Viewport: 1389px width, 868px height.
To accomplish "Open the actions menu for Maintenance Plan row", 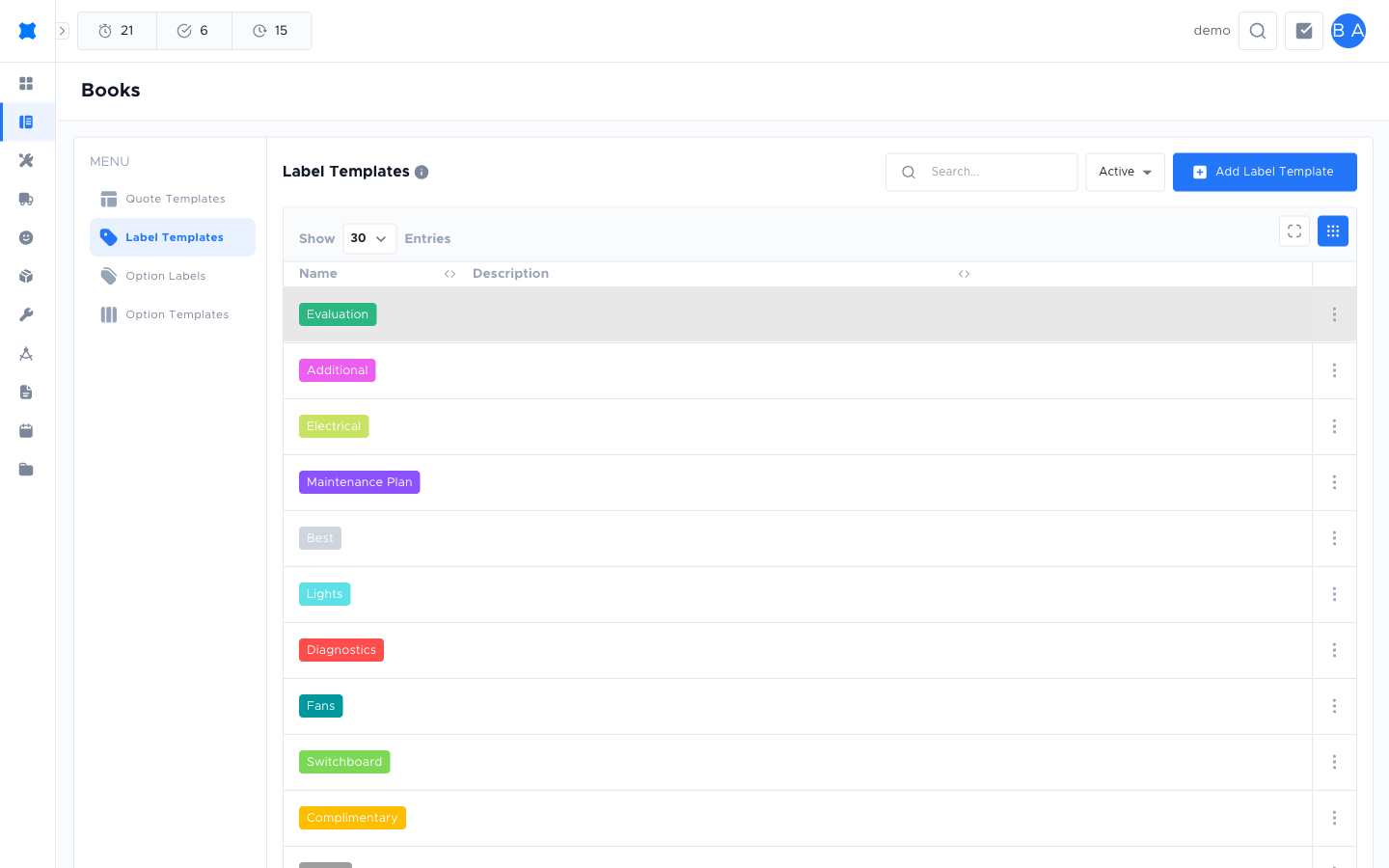I will [1334, 482].
